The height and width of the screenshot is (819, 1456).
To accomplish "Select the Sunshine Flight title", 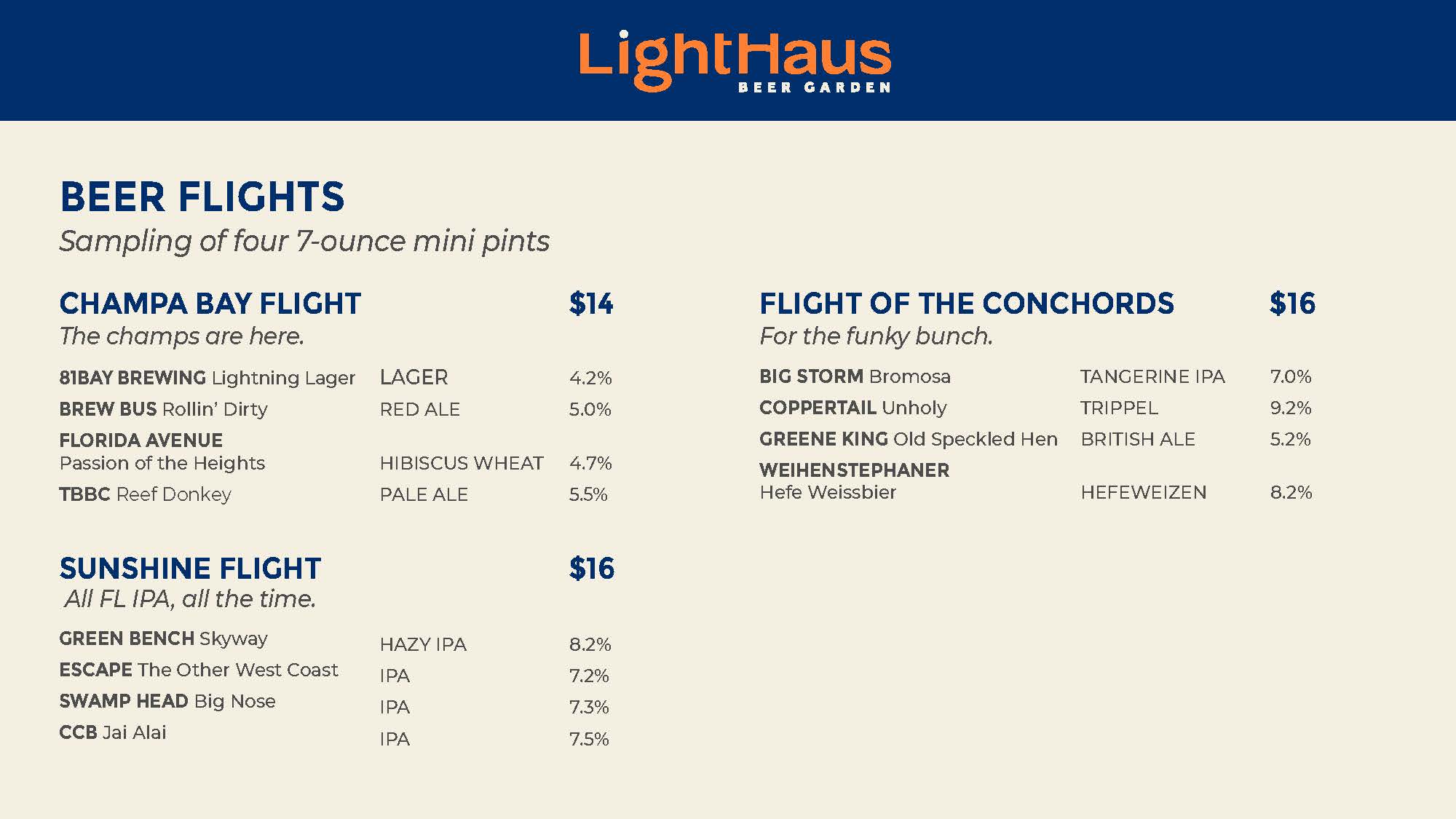I will pyautogui.click(x=190, y=569).
